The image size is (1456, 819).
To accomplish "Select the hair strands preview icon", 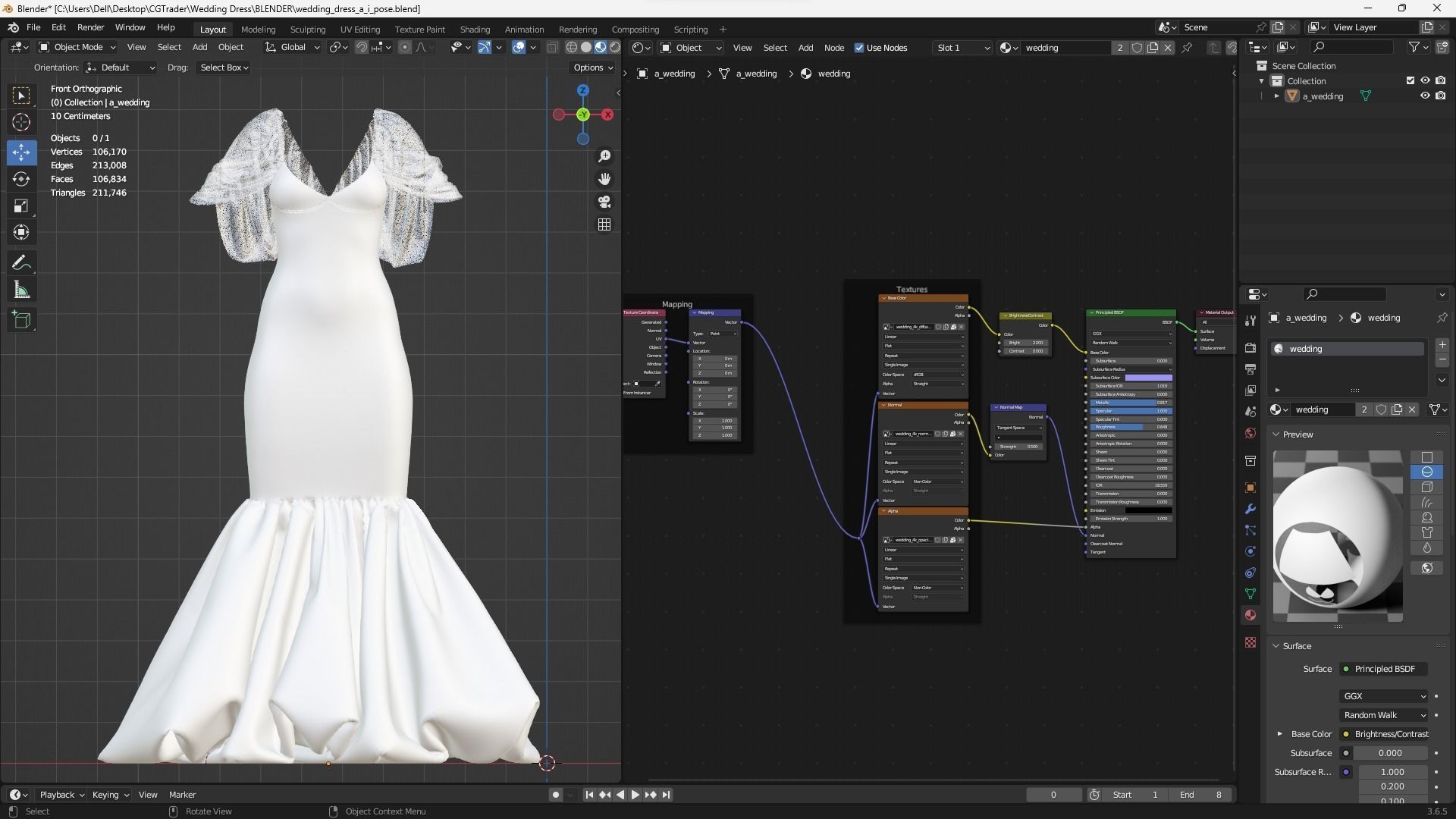I will [1426, 502].
